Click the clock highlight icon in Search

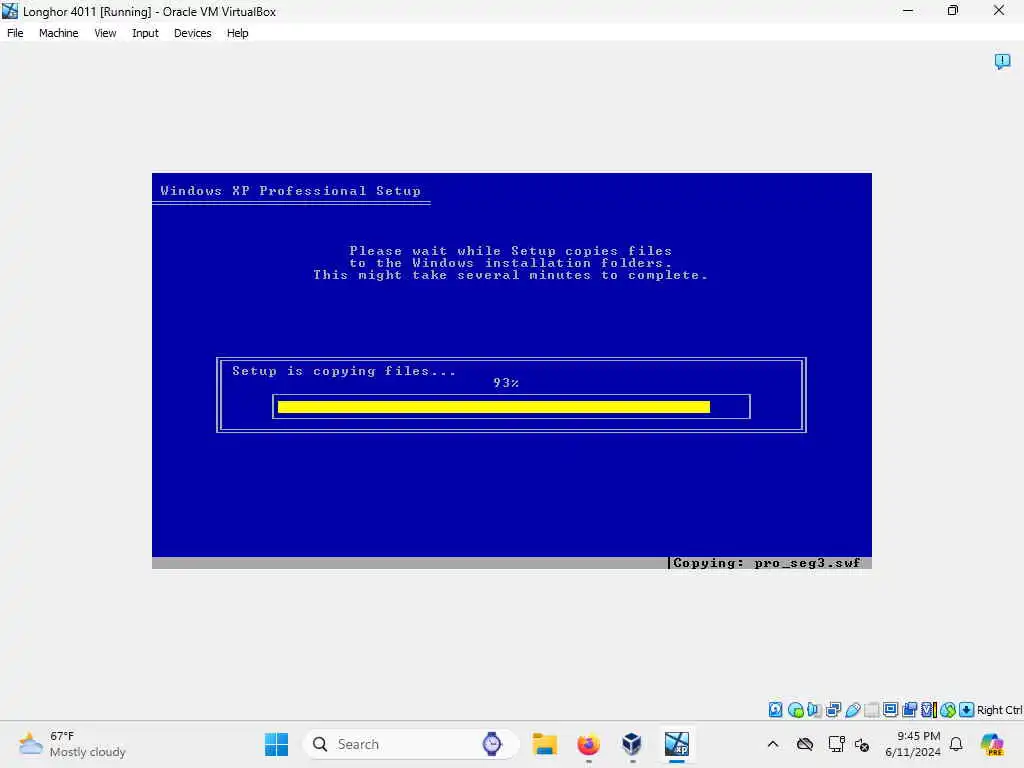[x=492, y=744]
